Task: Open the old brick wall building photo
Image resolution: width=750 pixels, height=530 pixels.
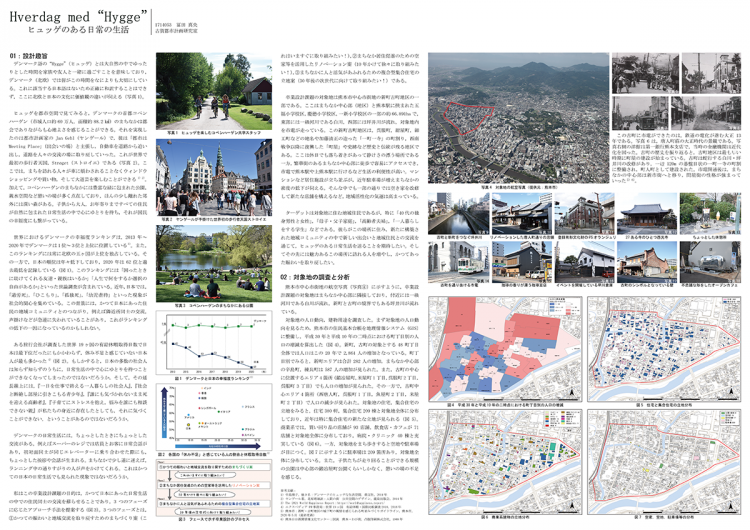Action: [647, 262]
